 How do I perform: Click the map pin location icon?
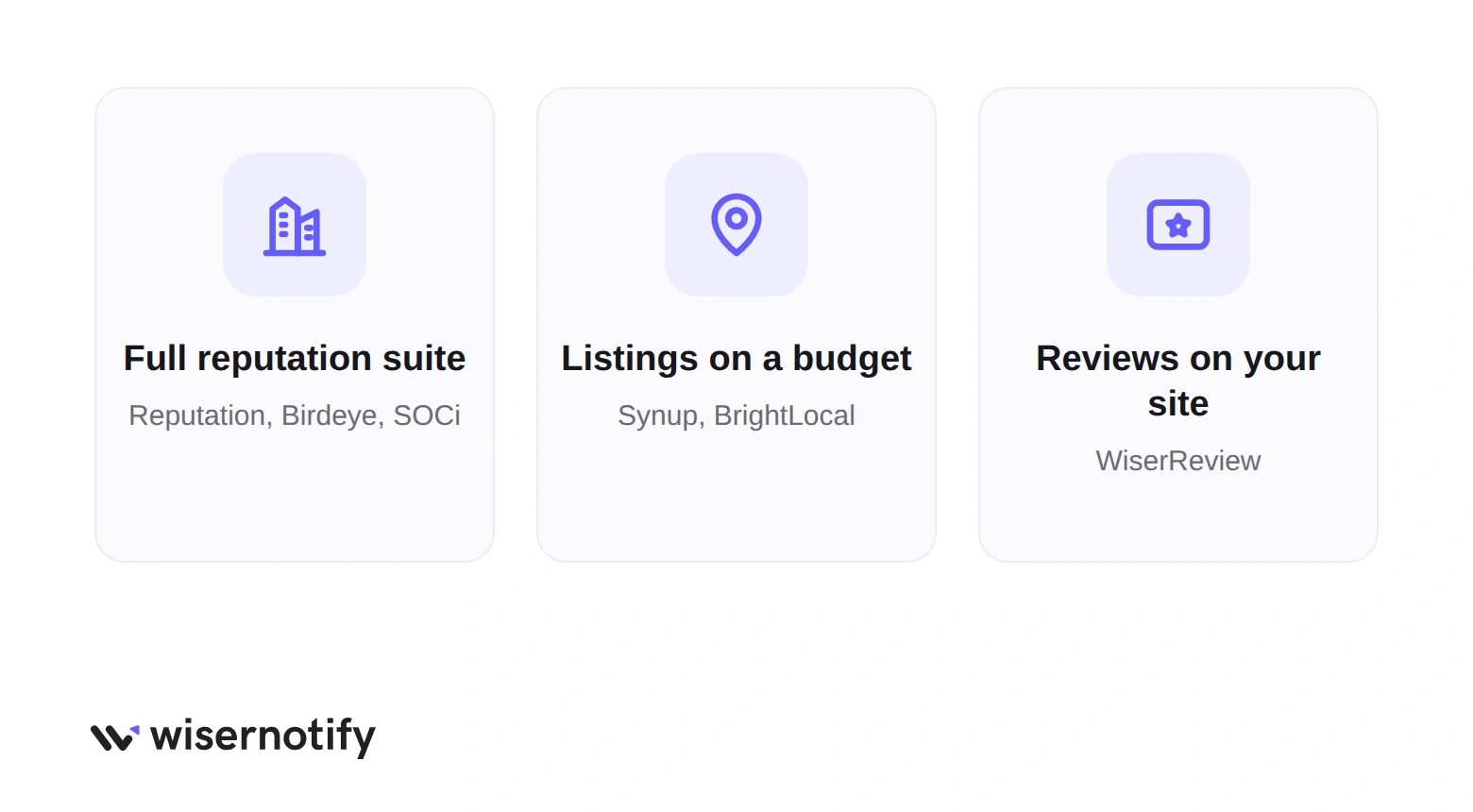coord(736,225)
